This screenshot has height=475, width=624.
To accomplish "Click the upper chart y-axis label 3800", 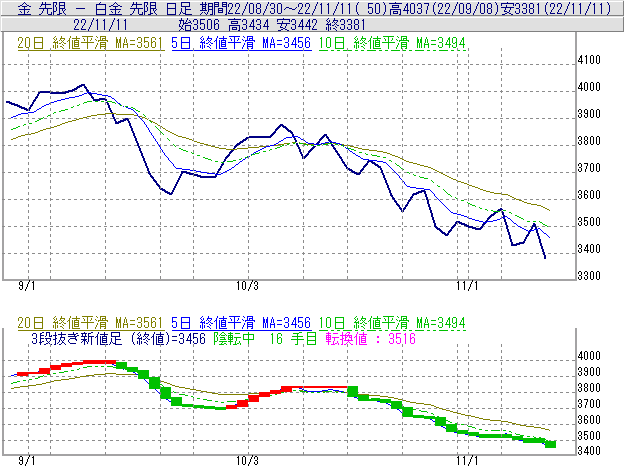I will click(589, 141).
